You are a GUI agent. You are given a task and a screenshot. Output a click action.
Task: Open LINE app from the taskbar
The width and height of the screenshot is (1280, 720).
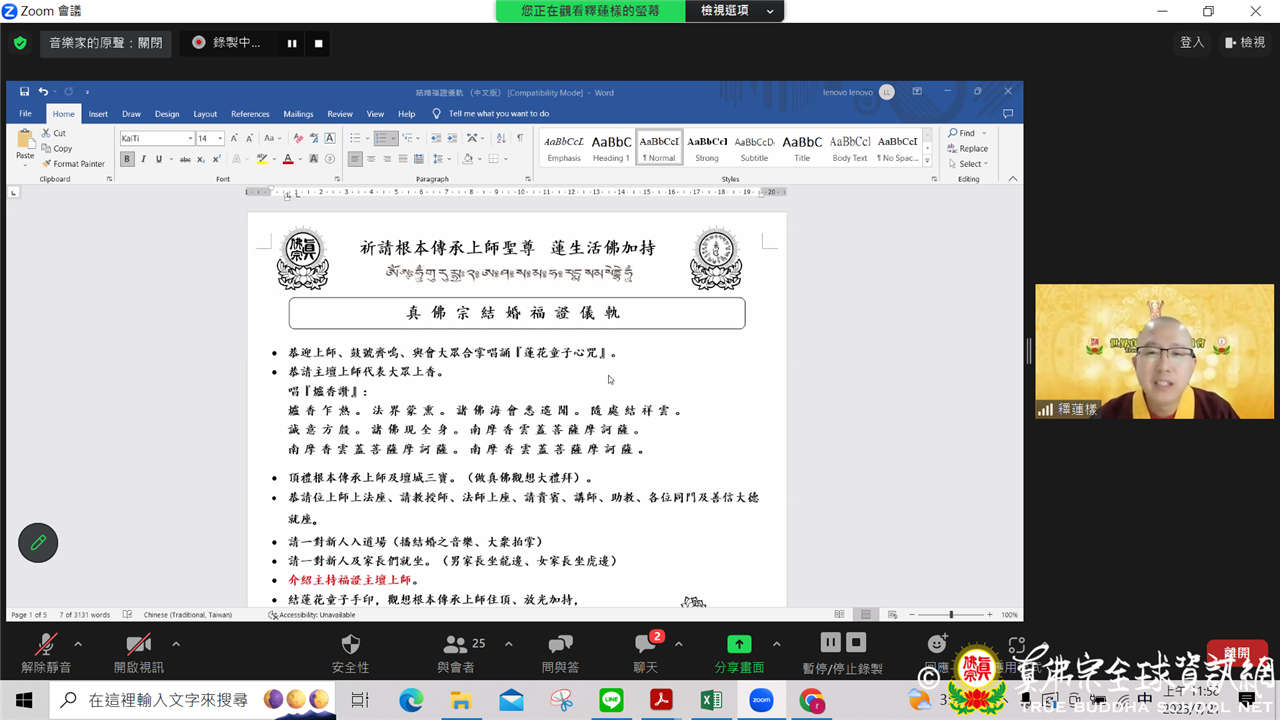pos(611,700)
